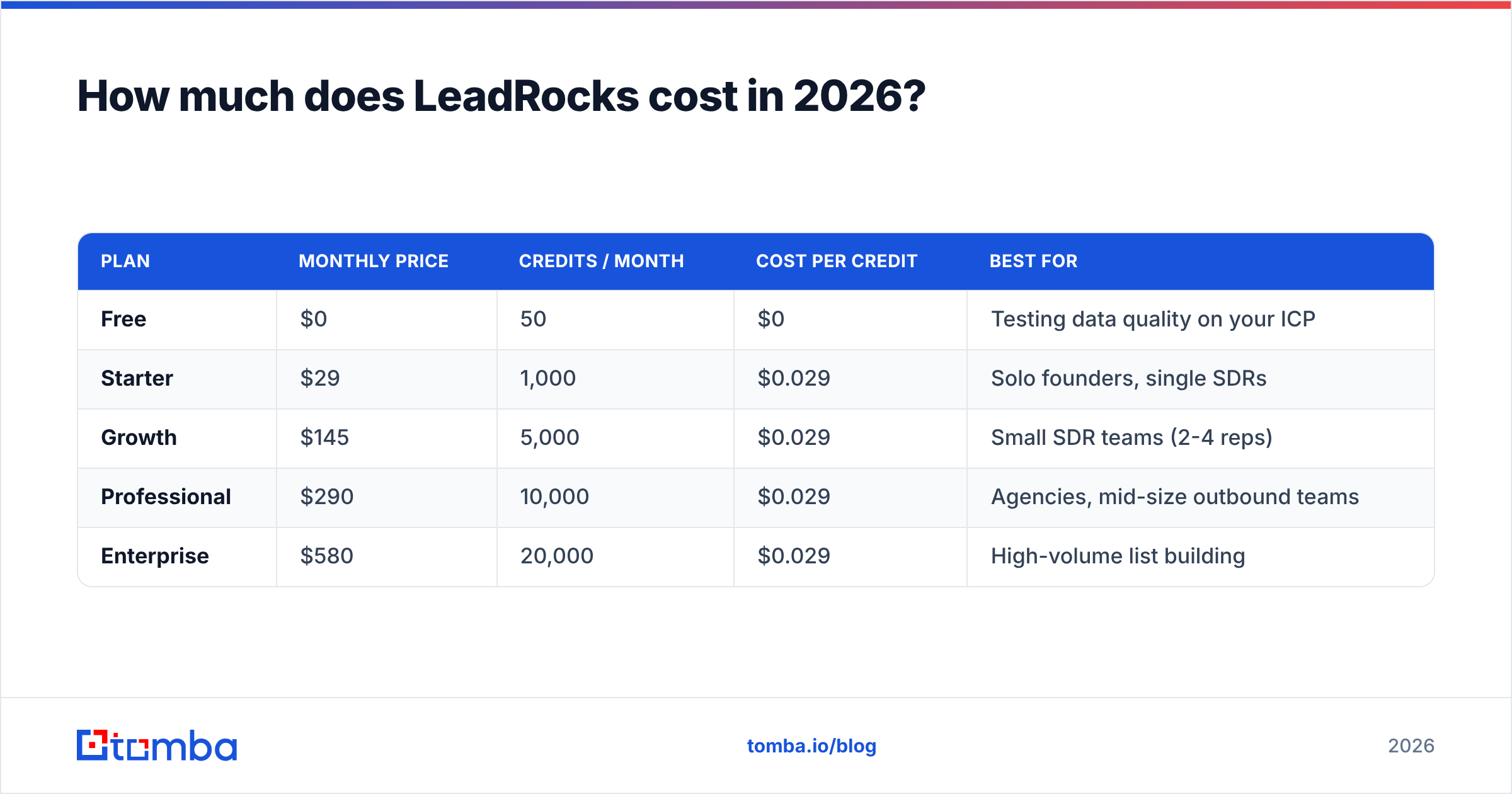This screenshot has width=1512, height=794.
Task: Select the Free plan name cell
Action: 177,319
